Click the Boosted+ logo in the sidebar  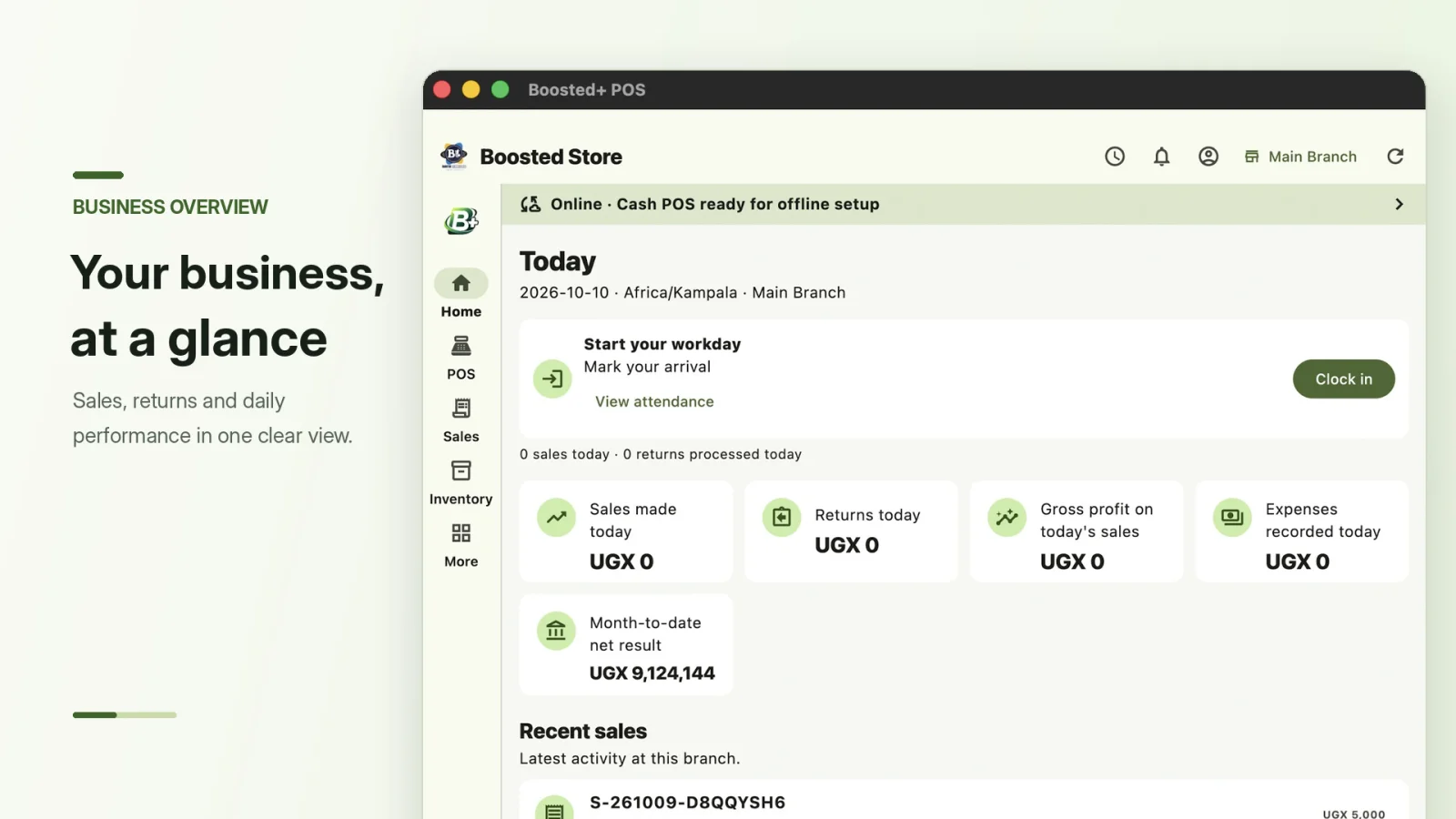coord(461,220)
